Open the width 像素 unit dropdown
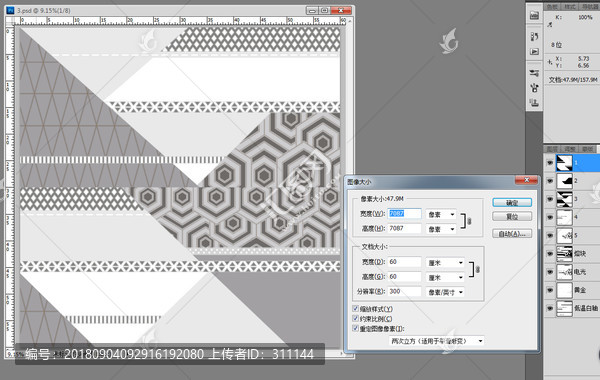Image resolution: width=600 pixels, height=380 pixels. pos(441,214)
